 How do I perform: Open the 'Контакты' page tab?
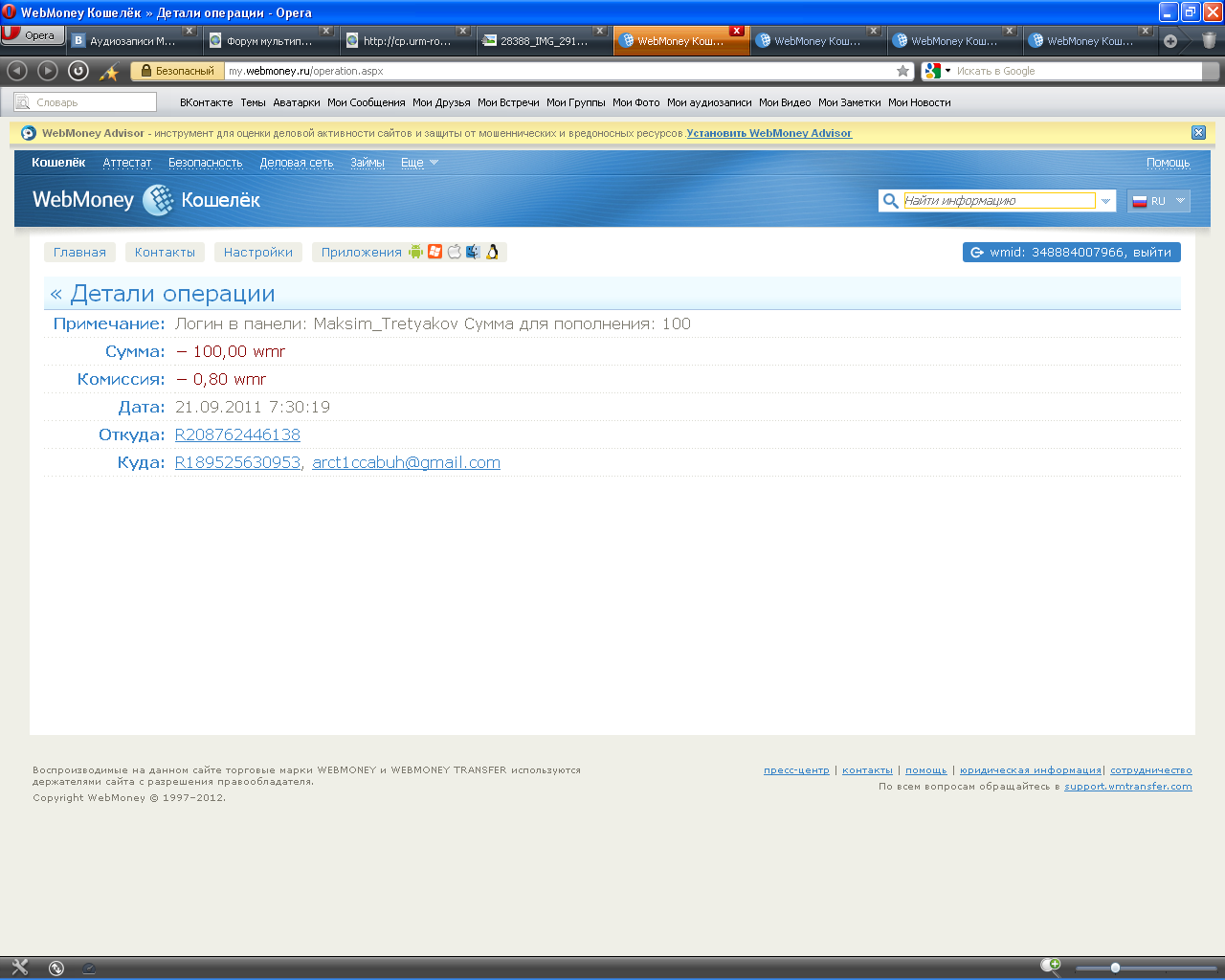165,253
